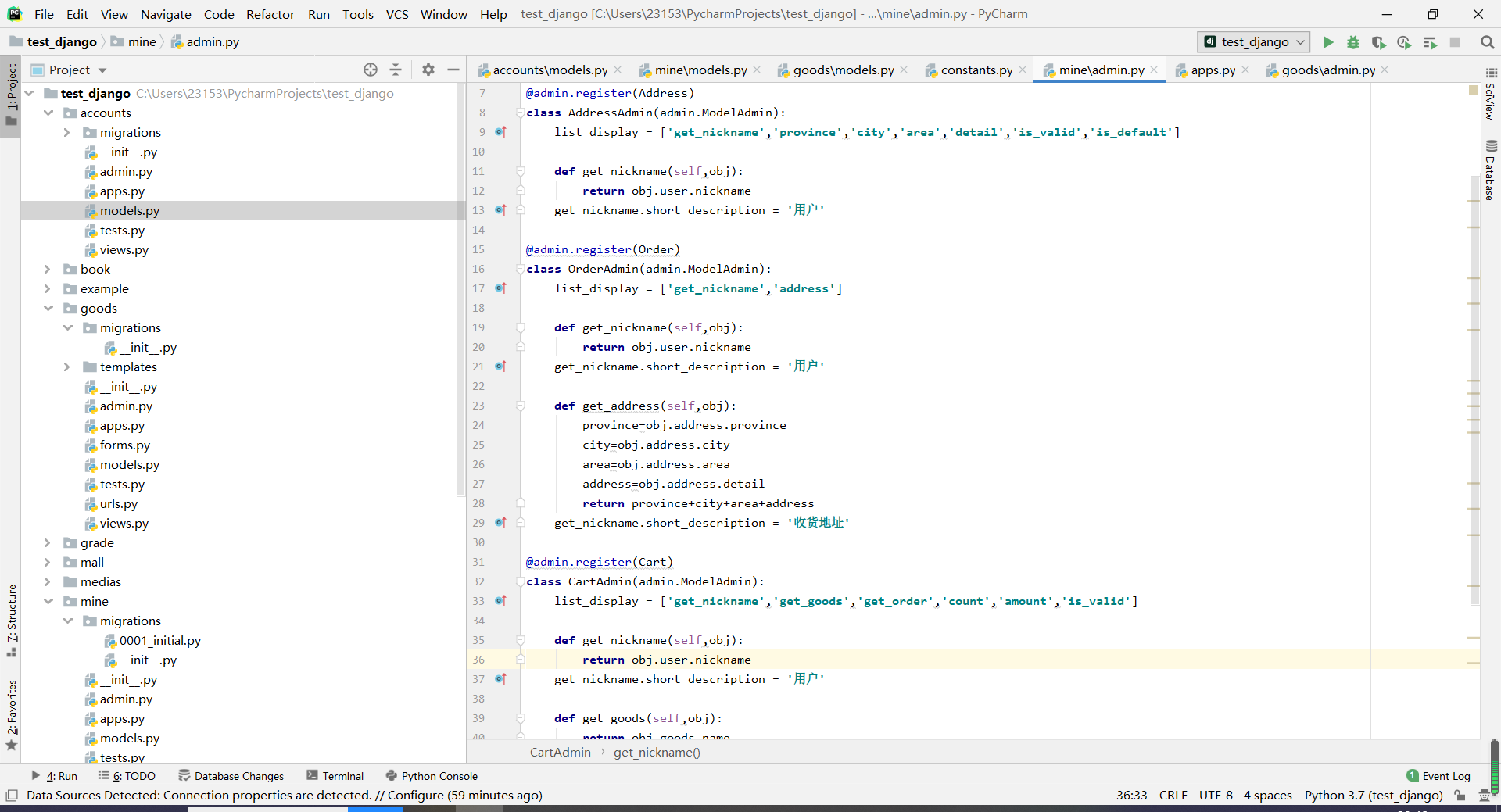
Task: Open Search Everywhere magnifier
Action: (x=1487, y=42)
